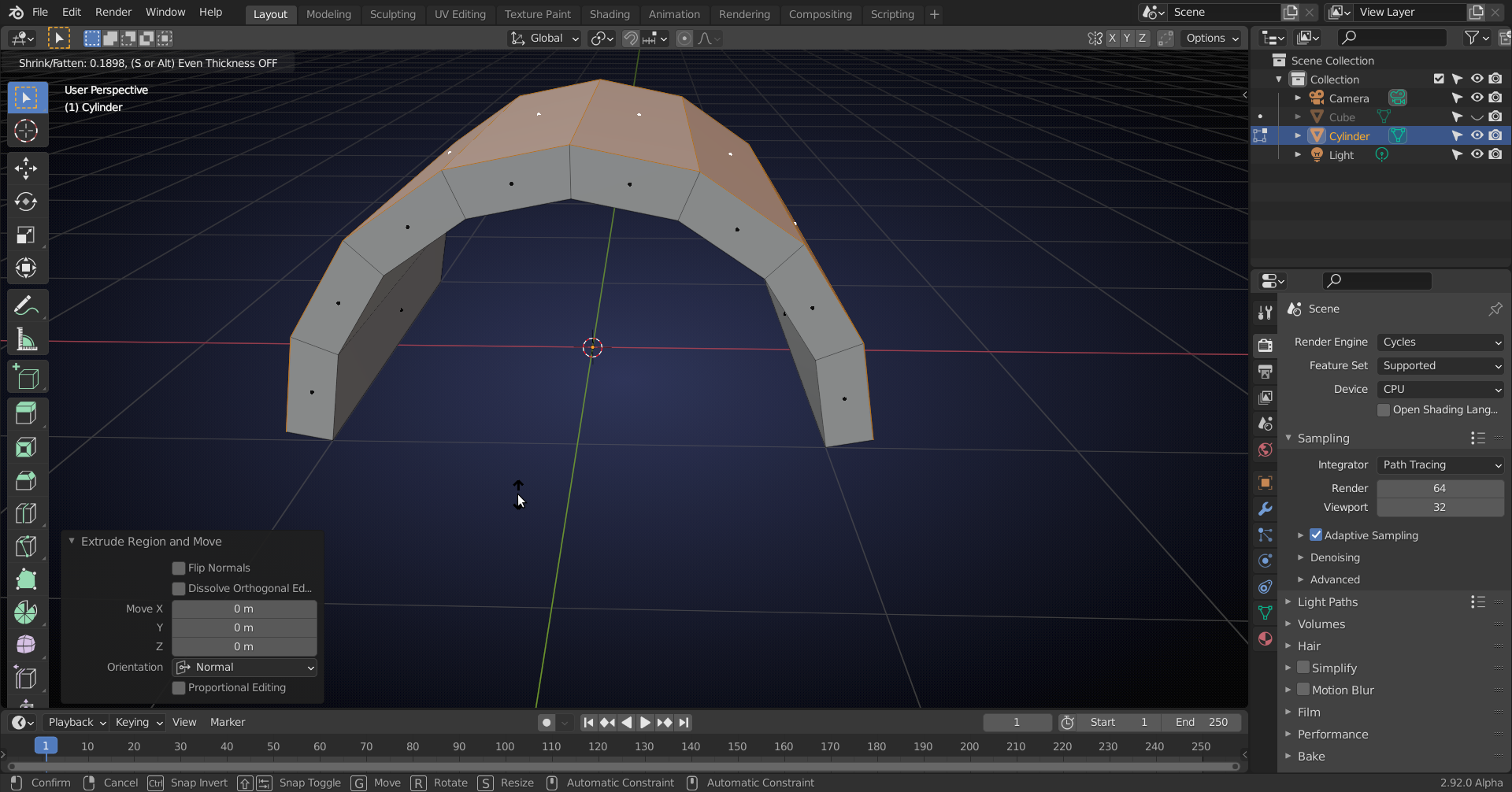Select the Annotate tool

tap(26, 306)
